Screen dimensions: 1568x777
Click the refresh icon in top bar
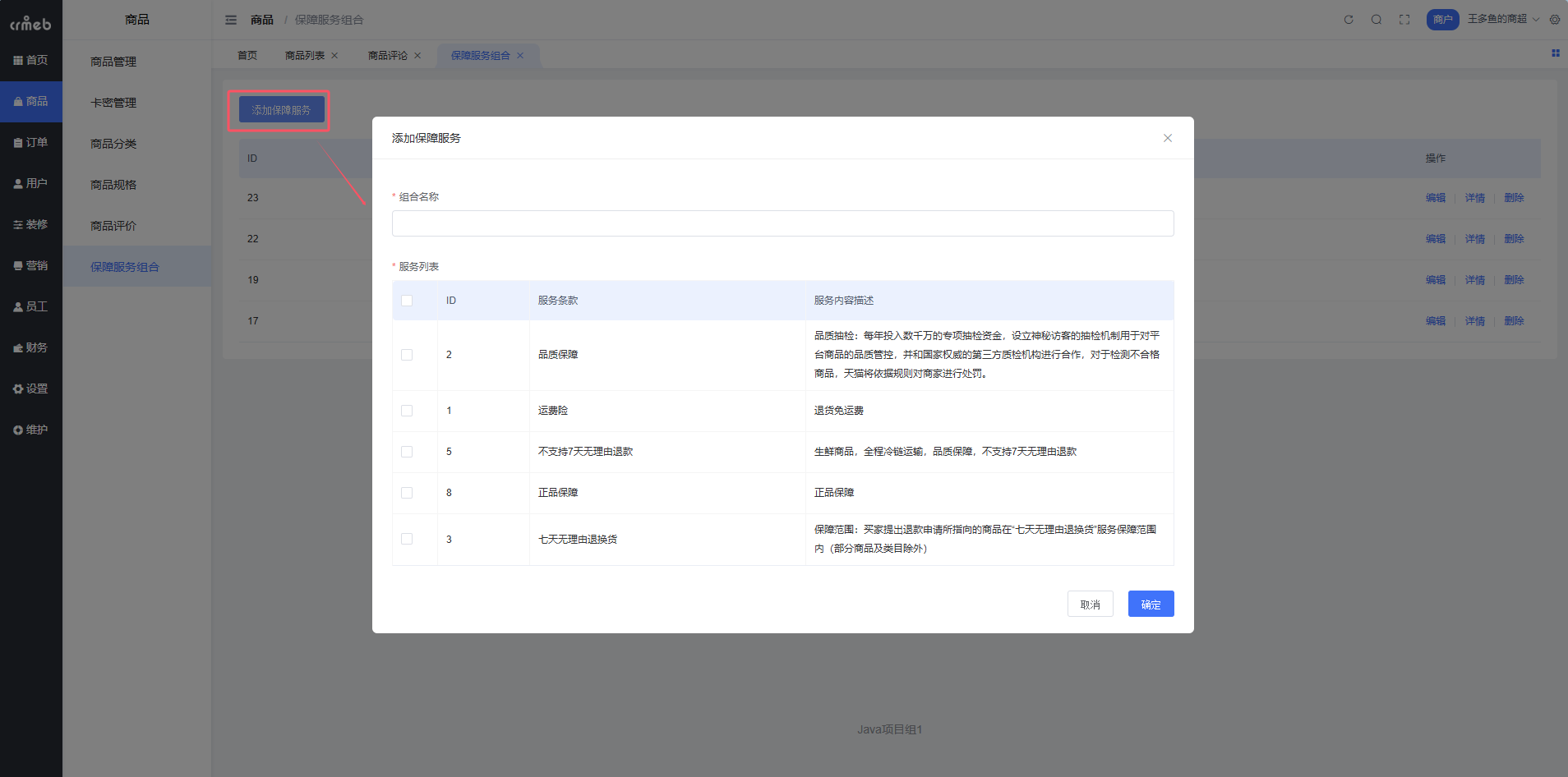coord(1349,20)
